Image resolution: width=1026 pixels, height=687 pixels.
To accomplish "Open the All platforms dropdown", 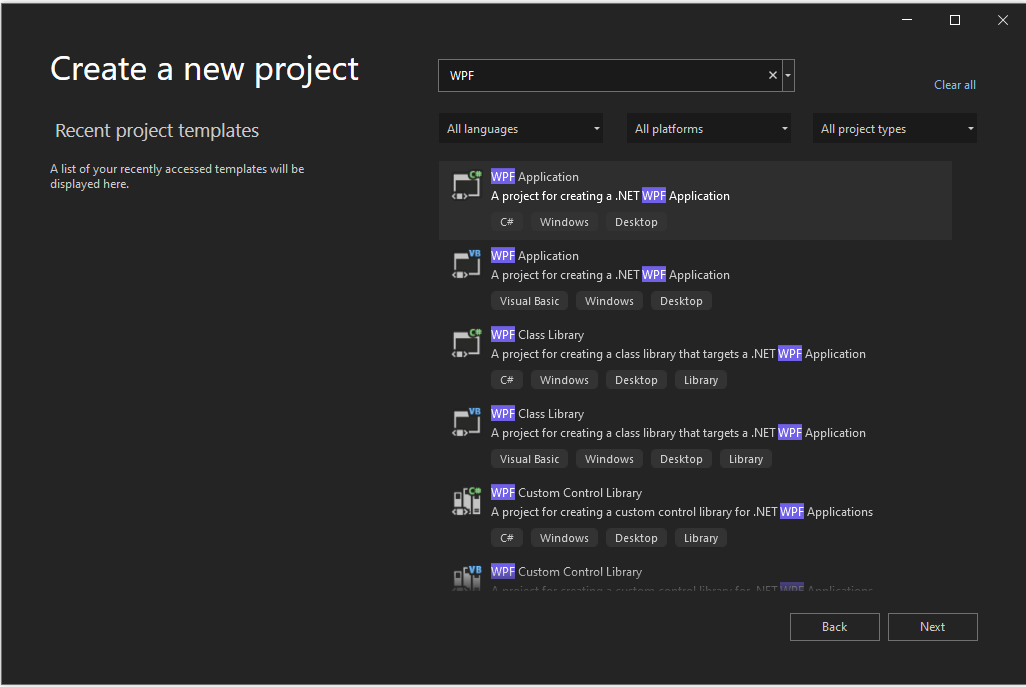I will (x=709, y=128).
